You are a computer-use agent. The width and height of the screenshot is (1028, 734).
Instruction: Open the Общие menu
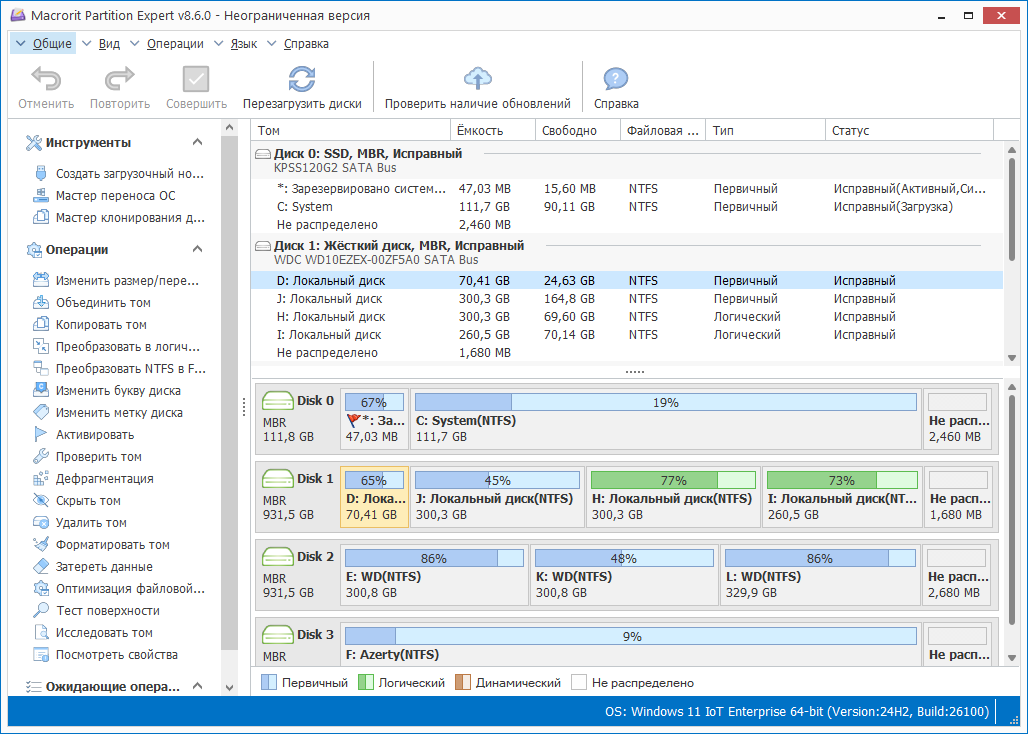click(x=43, y=44)
